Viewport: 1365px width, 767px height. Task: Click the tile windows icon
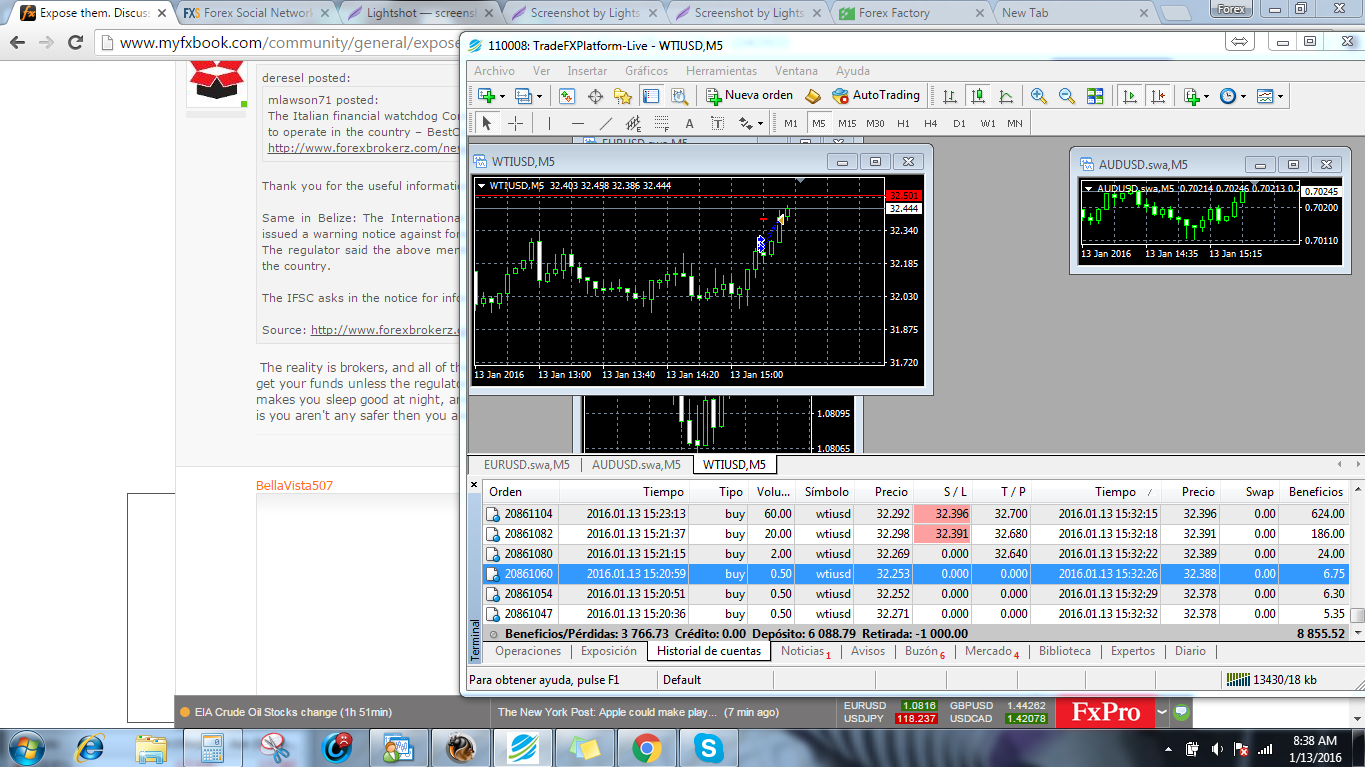coord(1095,96)
